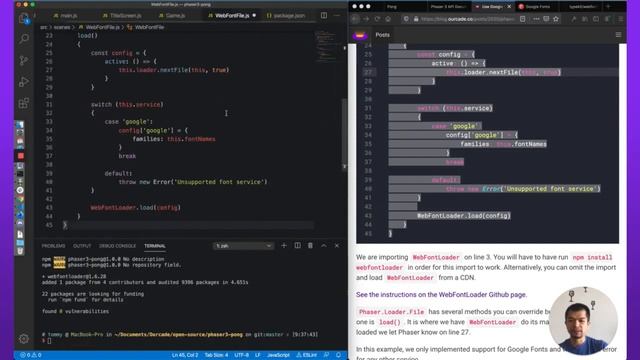Select the terminal shell dropdown (zsh)
The width and height of the screenshot is (640, 360).
tap(243, 246)
